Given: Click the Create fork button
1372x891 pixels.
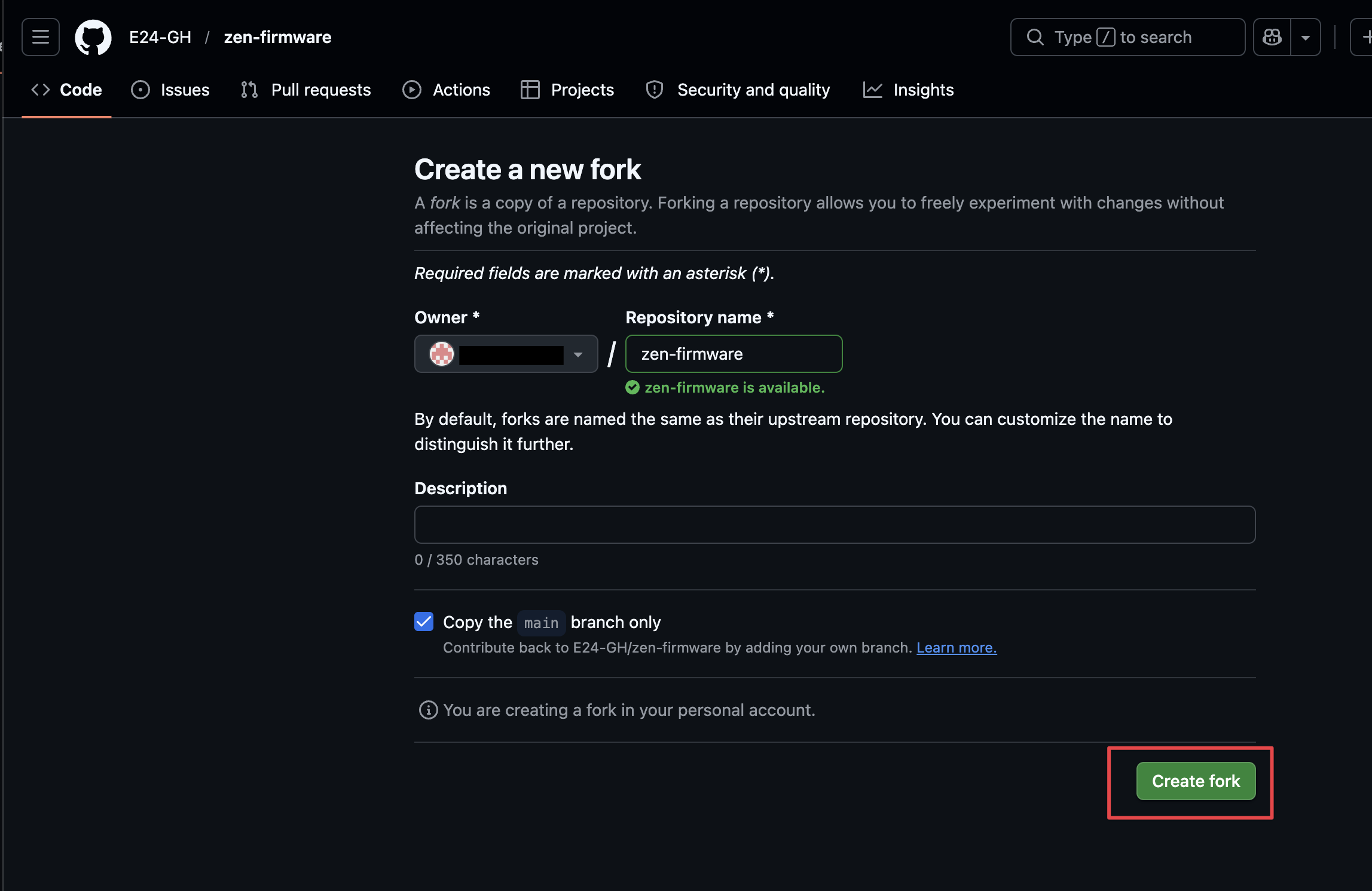Looking at the screenshot, I should 1196,781.
